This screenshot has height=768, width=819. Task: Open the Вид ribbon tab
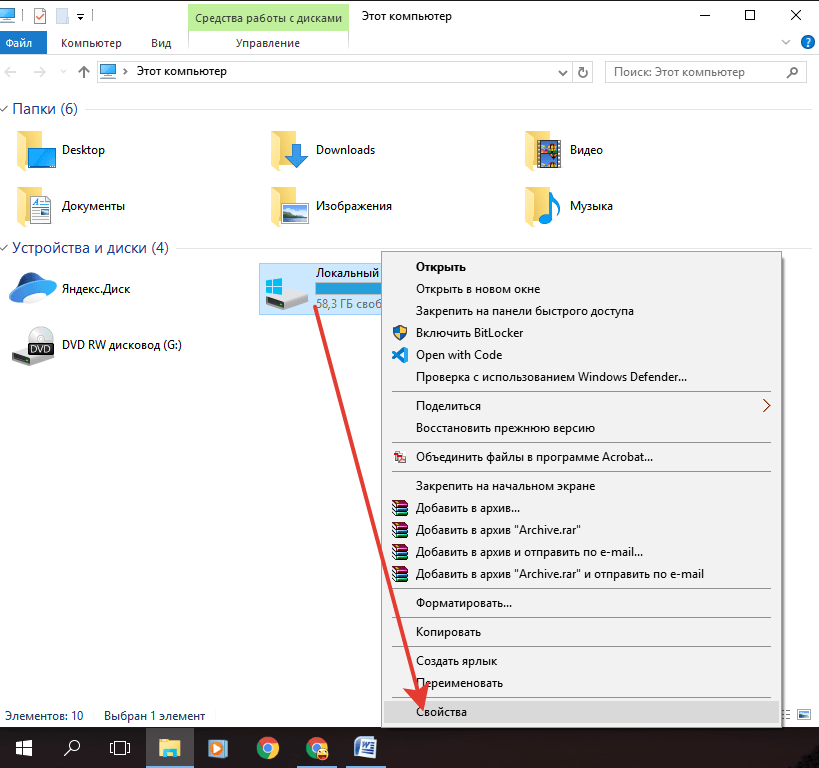tap(161, 43)
